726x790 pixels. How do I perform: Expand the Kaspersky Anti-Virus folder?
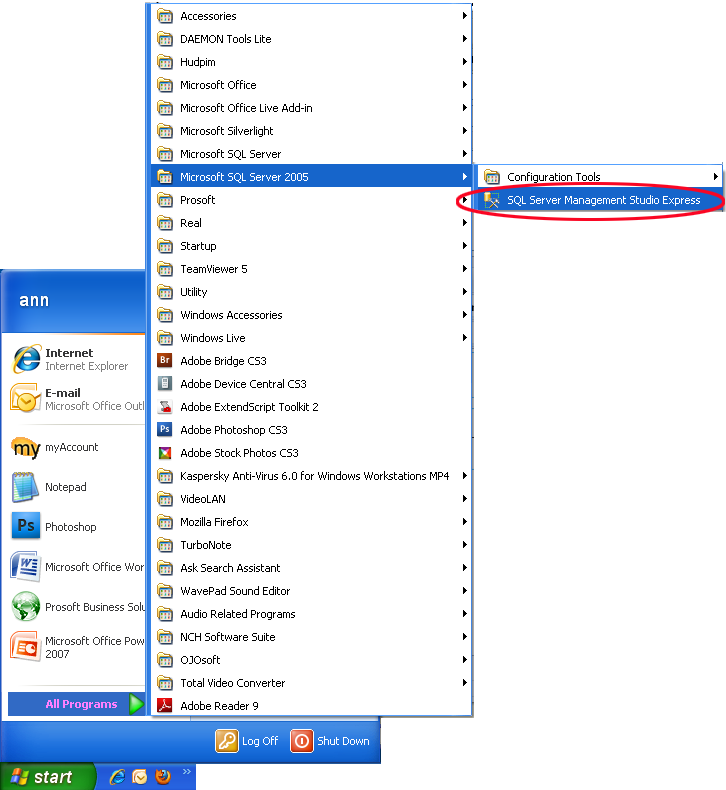tap(314, 476)
